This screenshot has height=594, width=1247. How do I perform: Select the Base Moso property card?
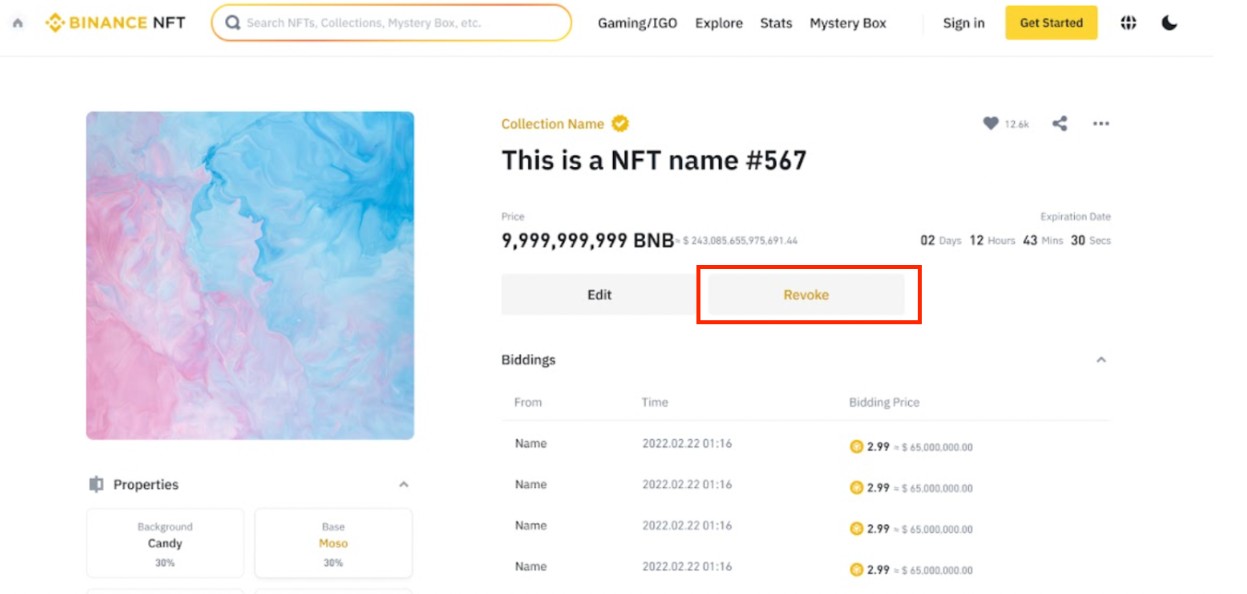pos(333,543)
